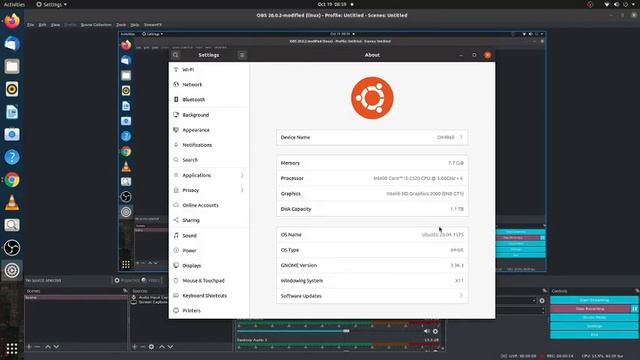The height and width of the screenshot is (360, 640).
Task: Move scene up in Scenes panel
Action: click(x=48, y=347)
